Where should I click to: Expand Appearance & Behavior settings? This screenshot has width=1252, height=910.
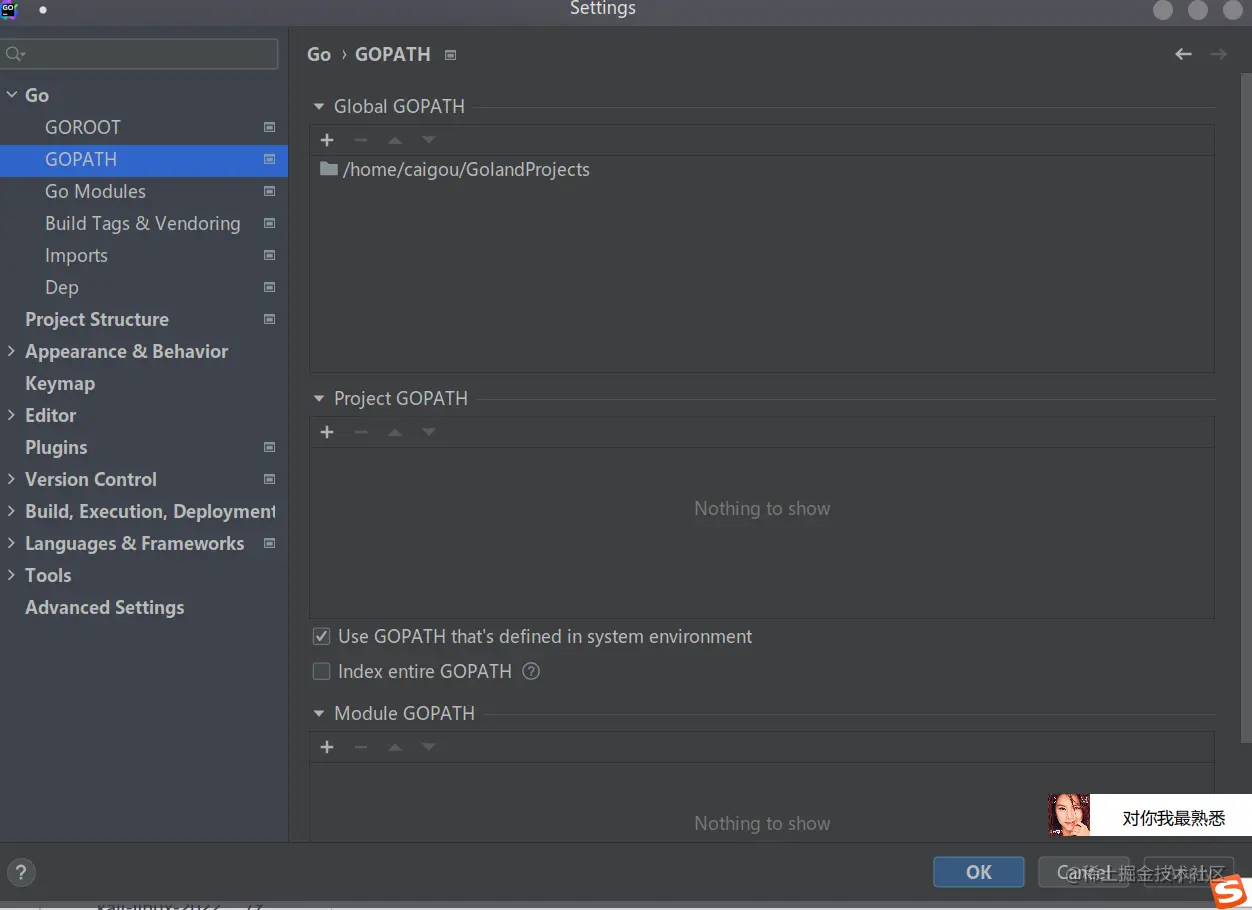click(x=12, y=351)
